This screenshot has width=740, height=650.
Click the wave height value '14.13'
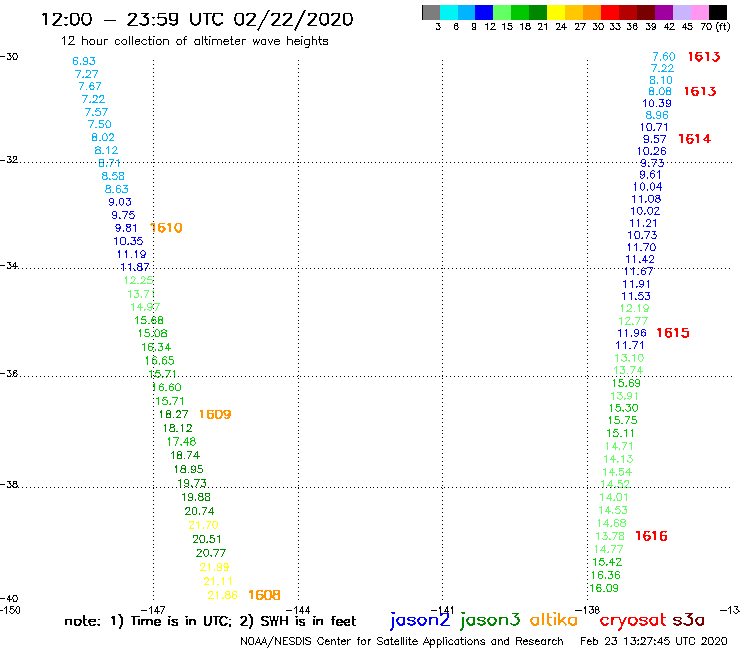click(618, 459)
